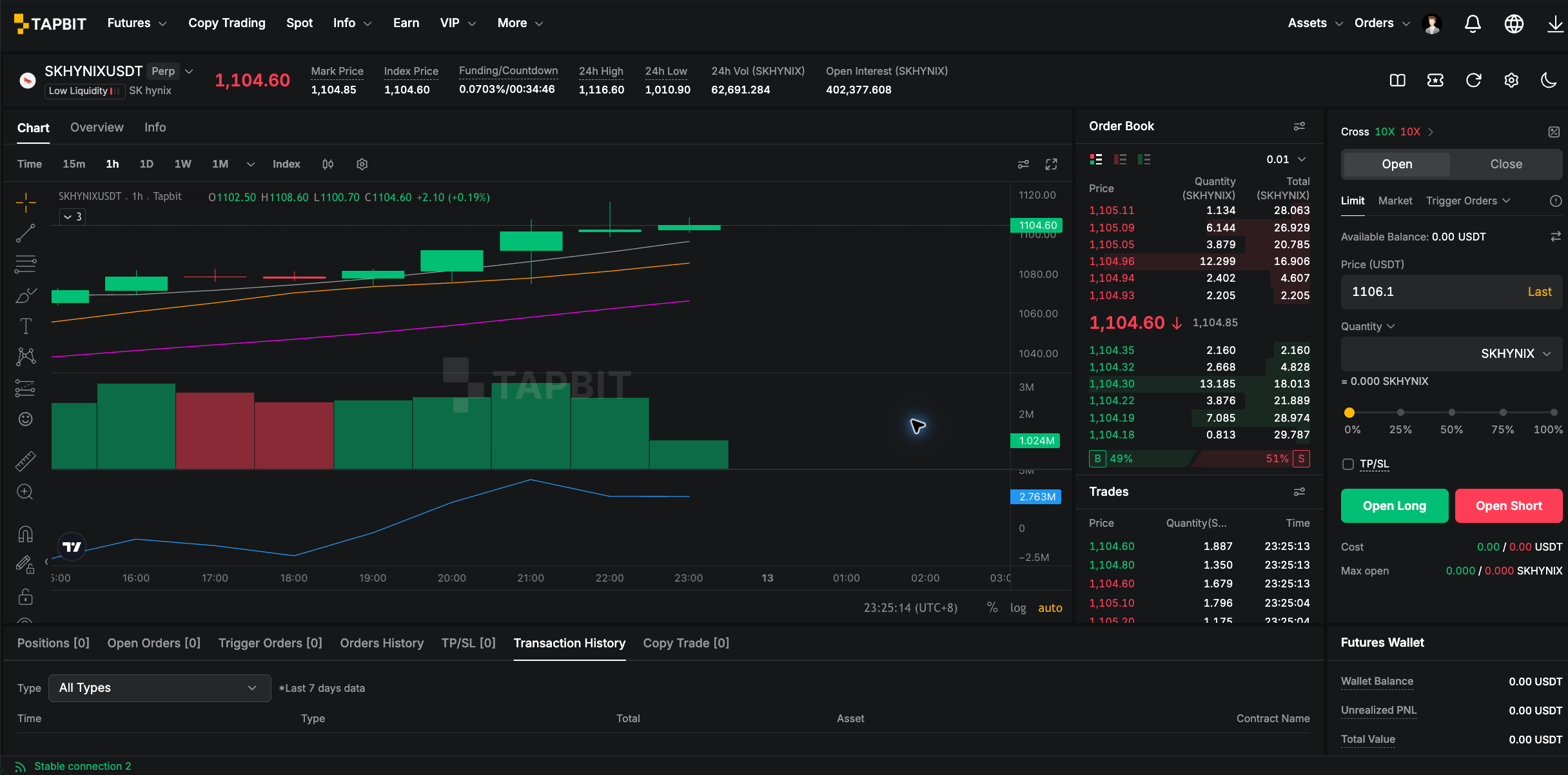Screen dimensions: 1568x775
Task: Set price to Last
Action: 1540,292
